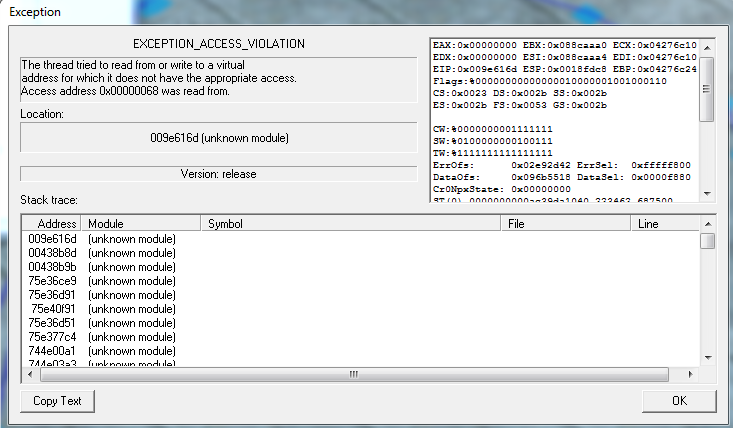Click the EAX register line
The height and width of the screenshot is (428, 733).
coord(565,45)
